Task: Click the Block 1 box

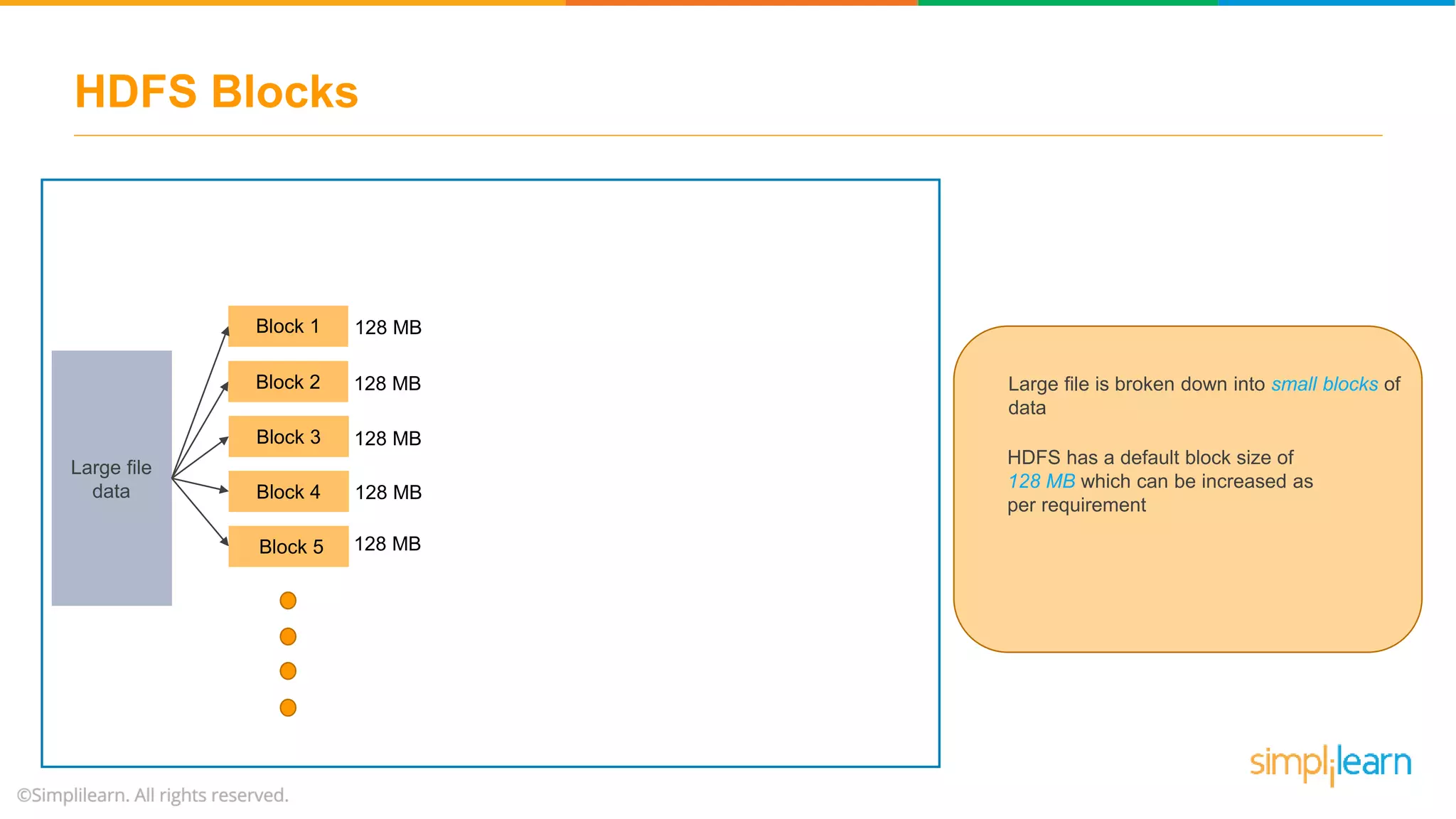Action: [288, 326]
